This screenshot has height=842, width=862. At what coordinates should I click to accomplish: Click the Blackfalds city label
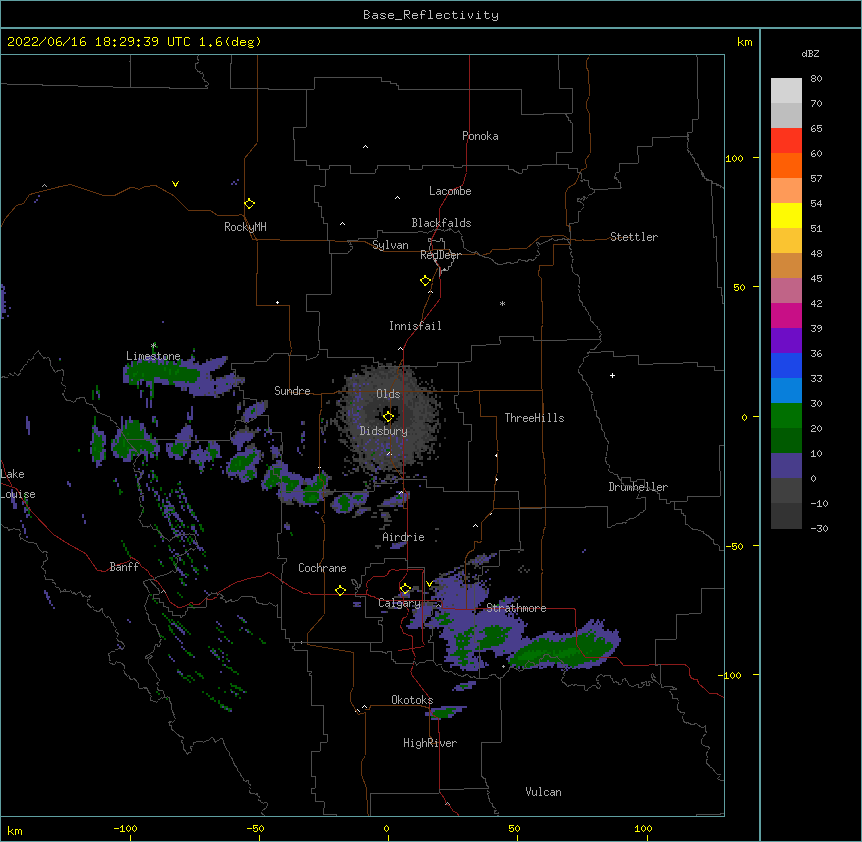[441, 223]
